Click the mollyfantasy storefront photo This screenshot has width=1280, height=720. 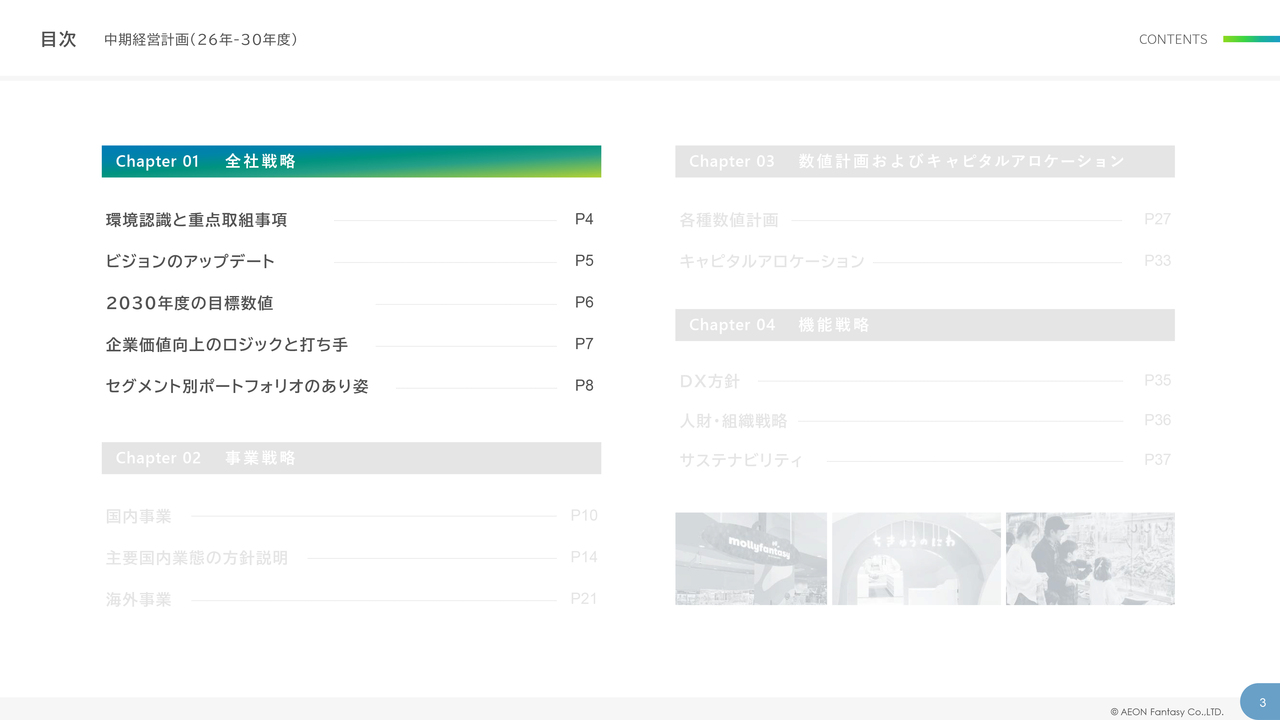[x=751, y=558]
